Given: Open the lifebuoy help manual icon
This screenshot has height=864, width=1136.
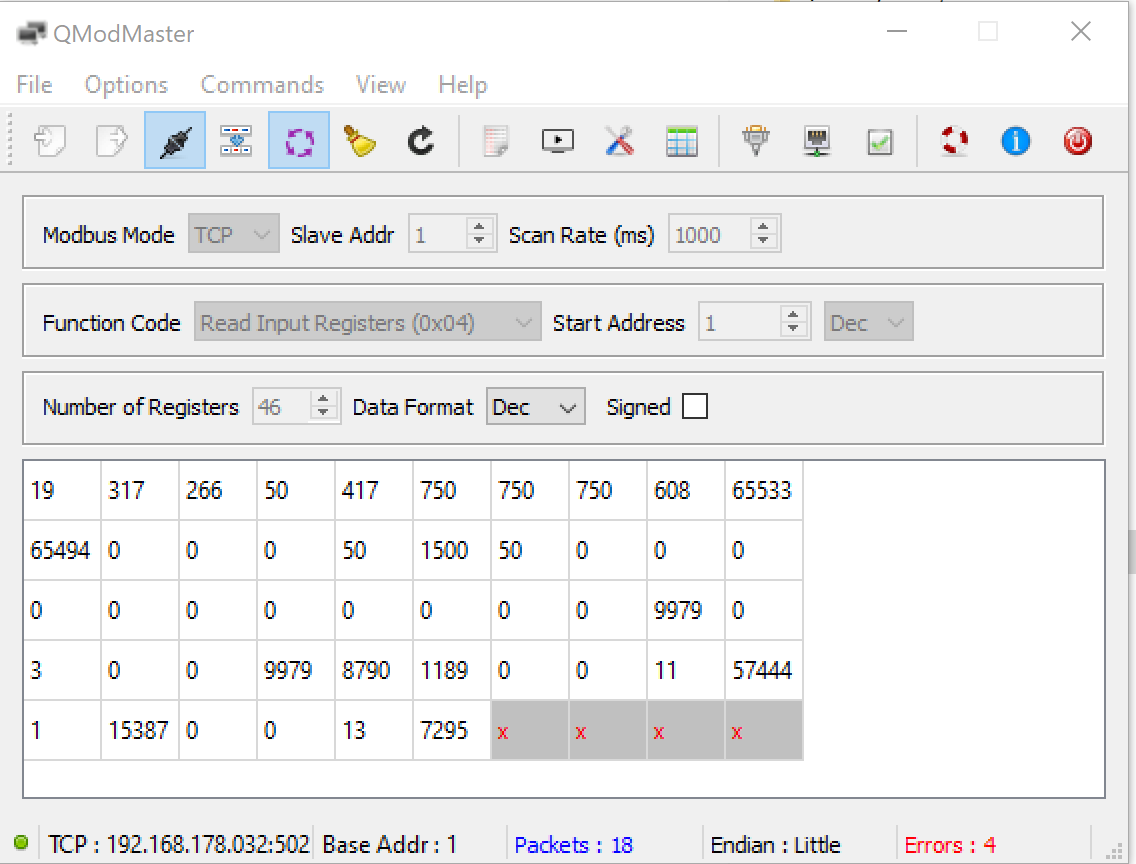Looking at the screenshot, I should [954, 141].
